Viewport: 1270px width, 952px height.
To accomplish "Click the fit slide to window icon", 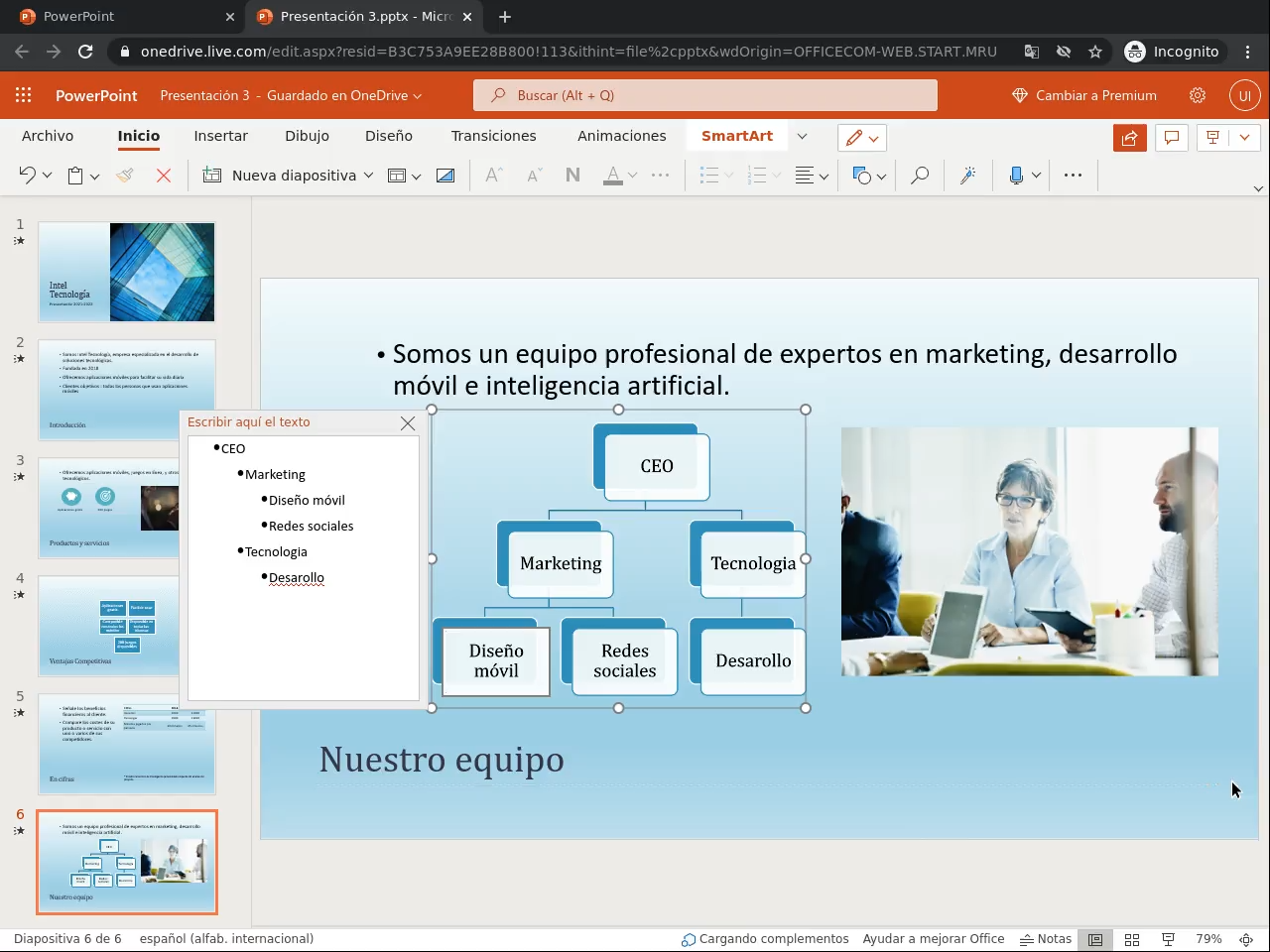I will click(x=1246, y=939).
